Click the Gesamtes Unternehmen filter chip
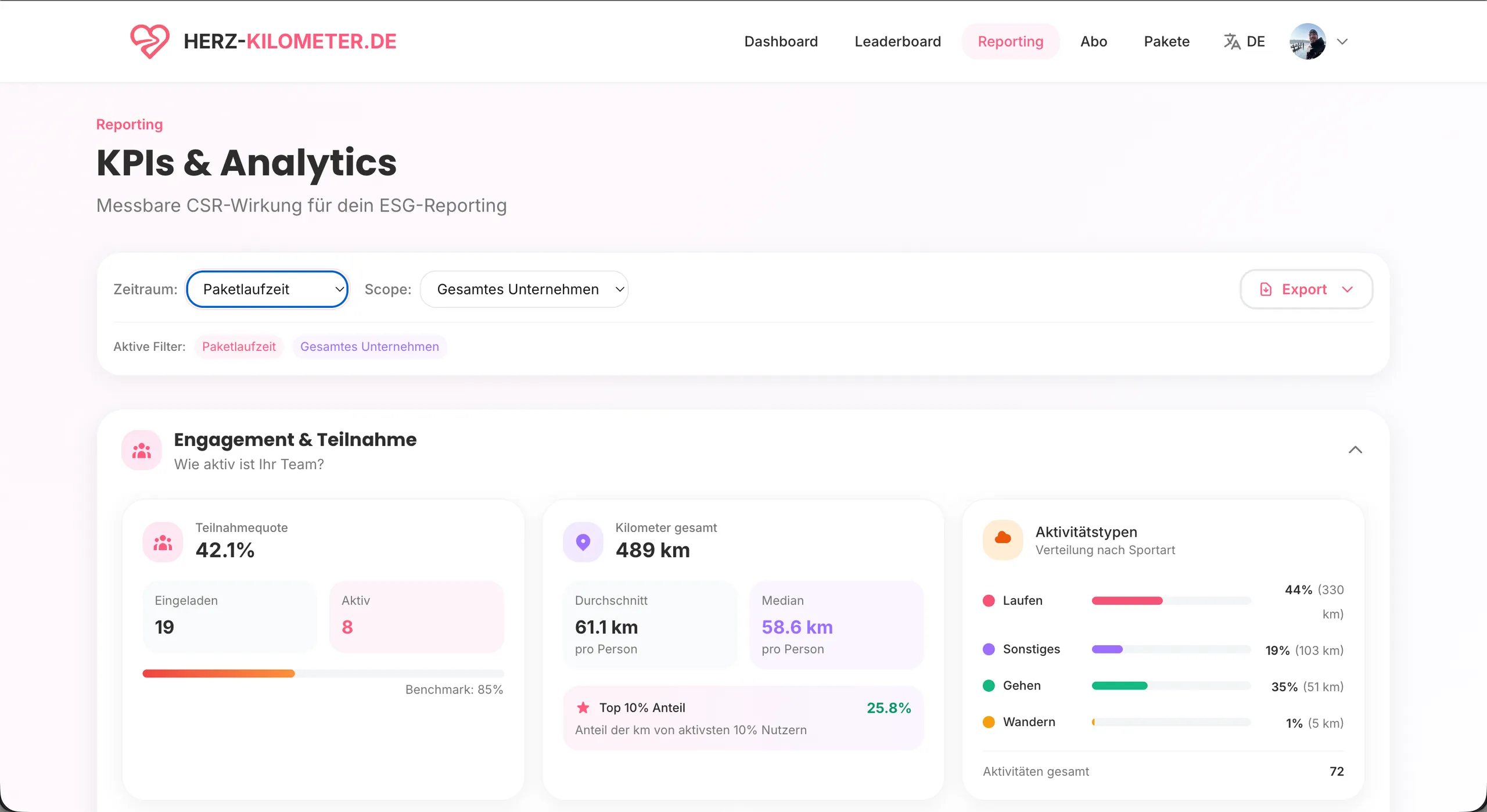The height and width of the screenshot is (812, 1487). (x=369, y=346)
